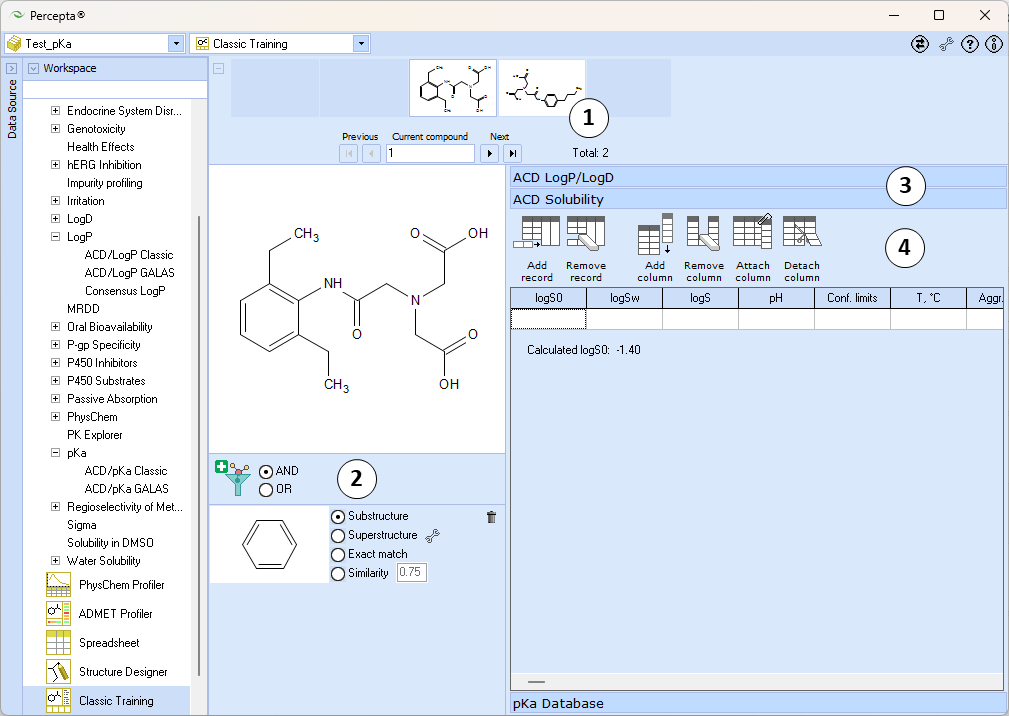Image resolution: width=1009 pixels, height=716 pixels.
Task: Select the Similarity search option
Action: (360, 573)
